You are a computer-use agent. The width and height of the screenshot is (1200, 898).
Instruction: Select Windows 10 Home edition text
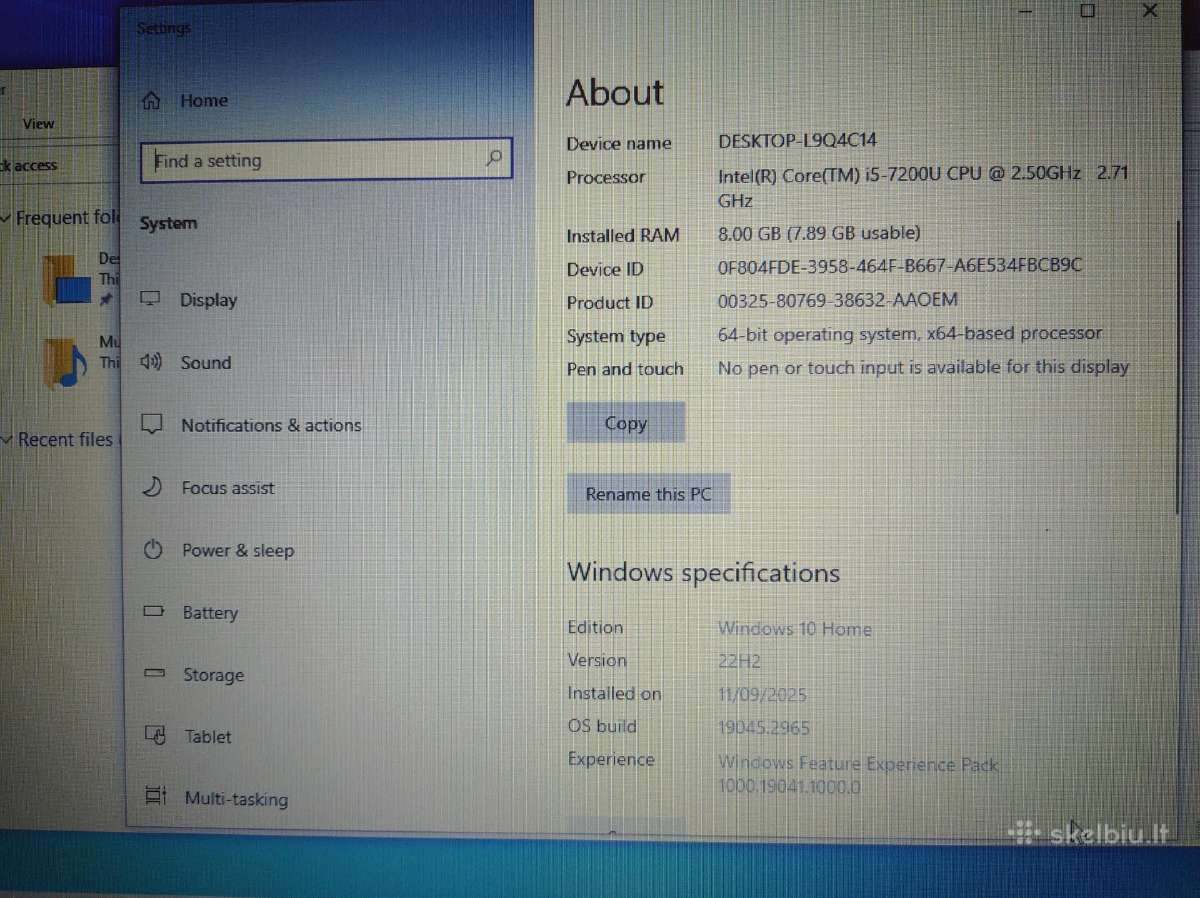(795, 629)
